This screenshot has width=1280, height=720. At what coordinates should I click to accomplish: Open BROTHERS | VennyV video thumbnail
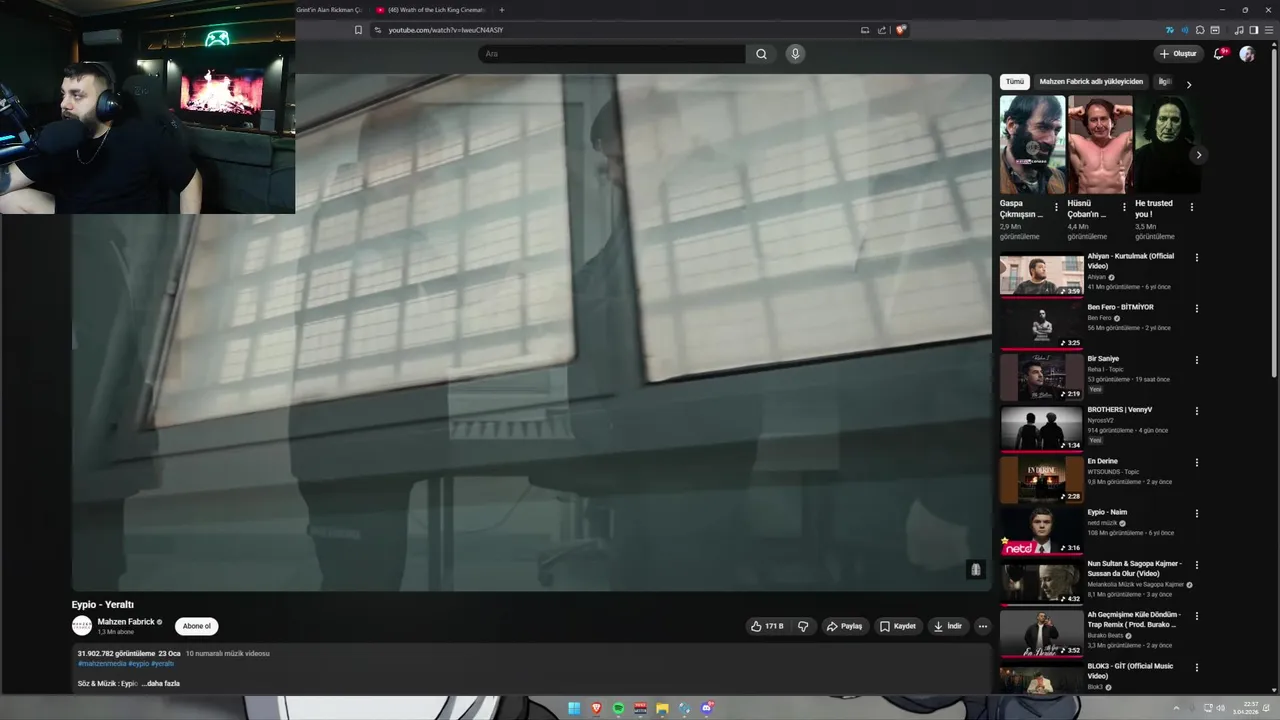click(x=1041, y=429)
